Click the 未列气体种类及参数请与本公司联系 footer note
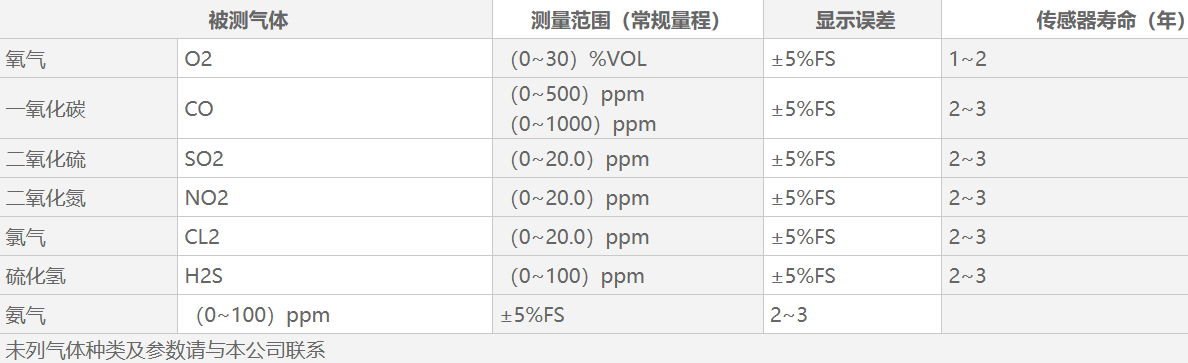Viewport: 1188px width, 363px height. [164, 350]
